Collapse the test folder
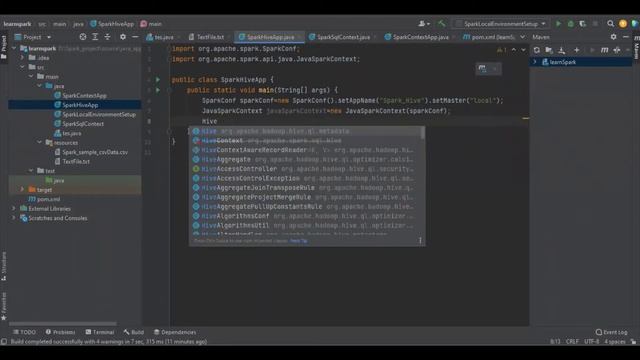 point(31,171)
